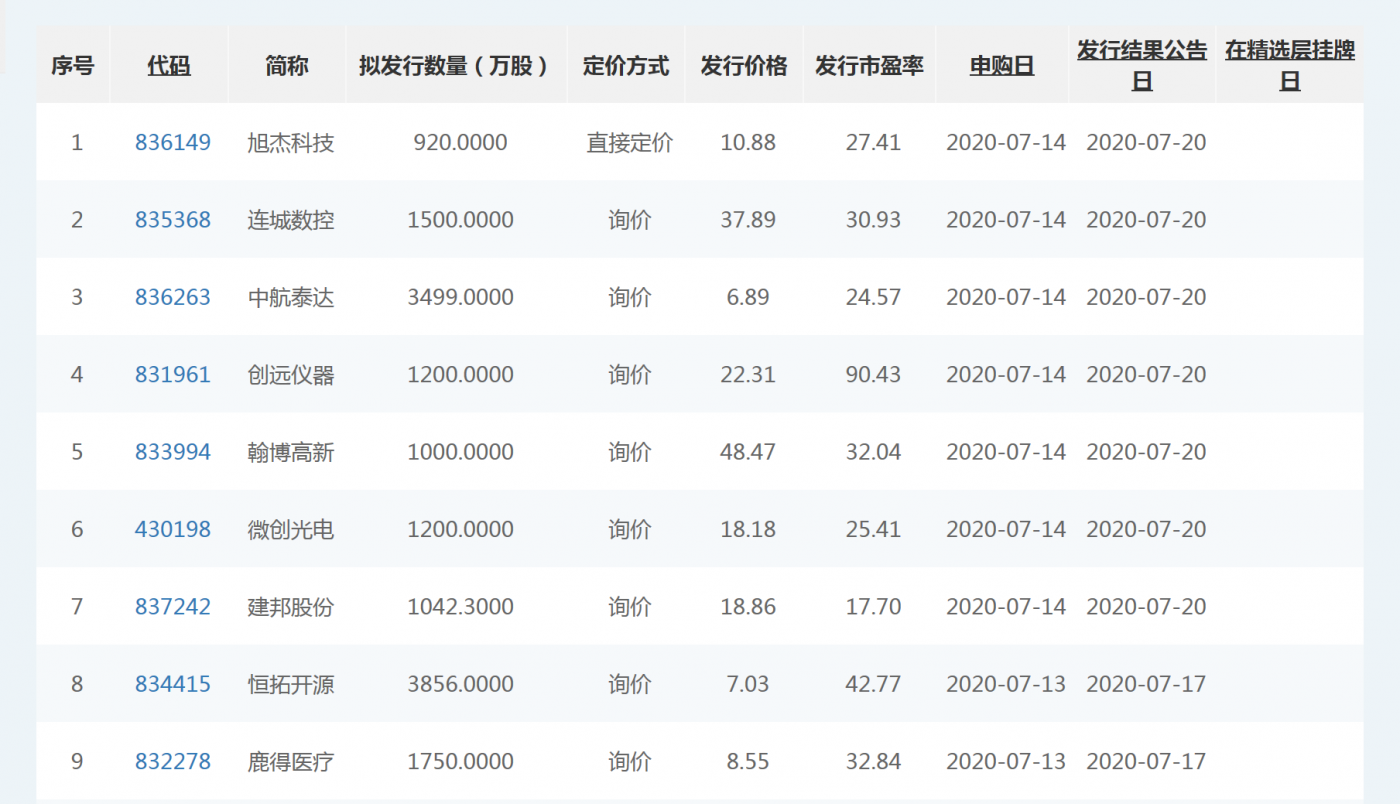Click the 拟发行数量（万股）column header
This screenshot has height=804, width=1400.
pyautogui.click(x=456, y=67)
